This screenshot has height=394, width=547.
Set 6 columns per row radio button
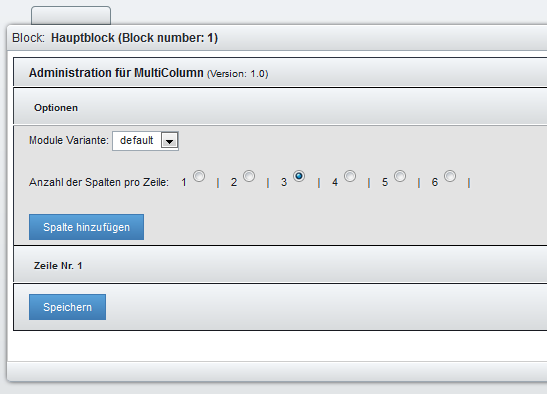point(450,176)
